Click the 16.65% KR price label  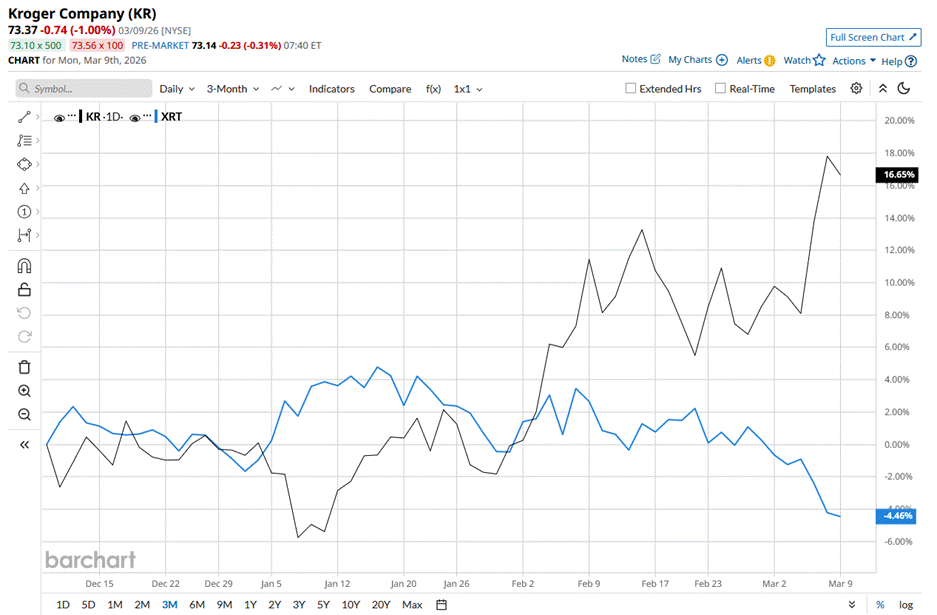(896, 175)
